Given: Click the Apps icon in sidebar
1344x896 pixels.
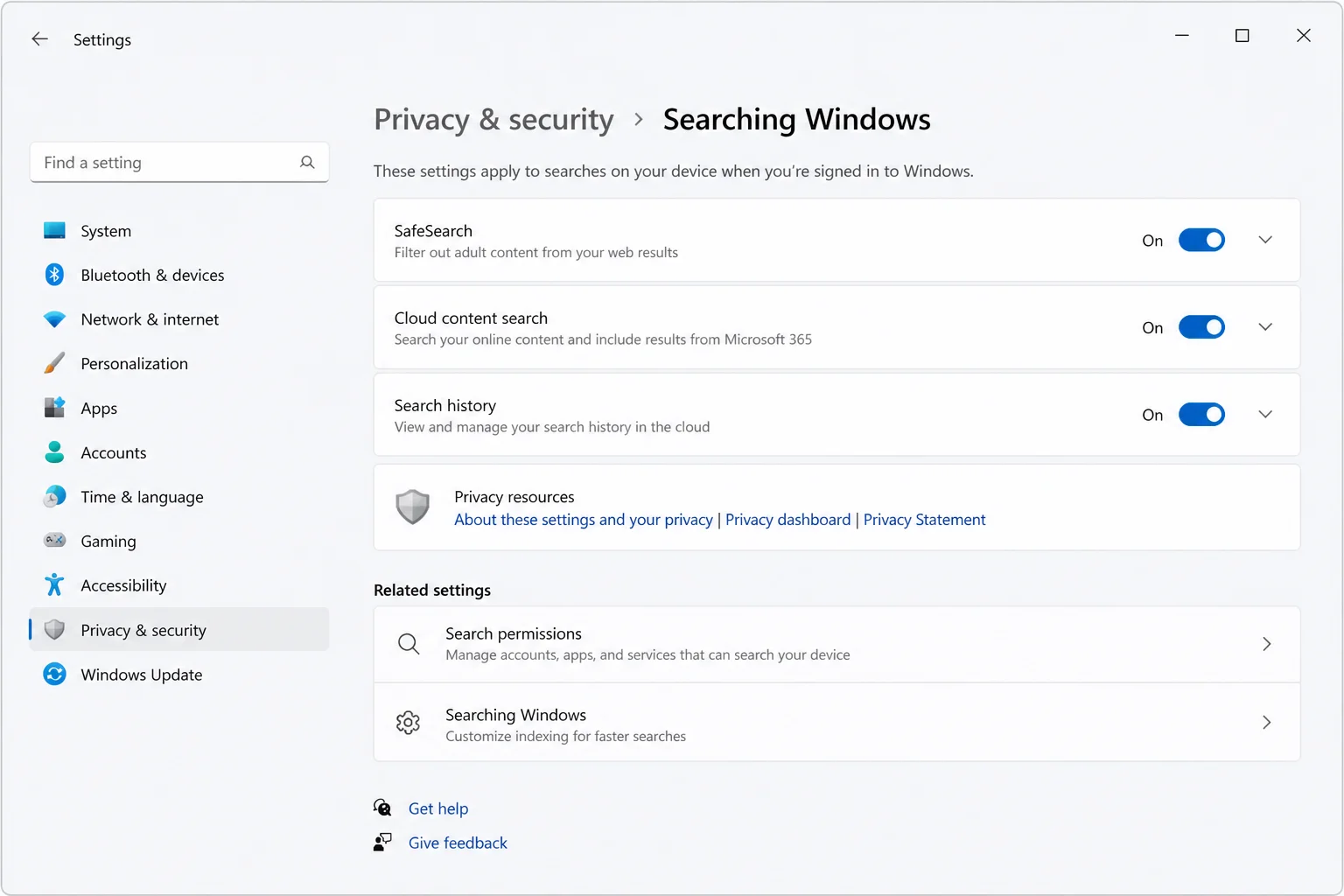Looking at the screenshot, I should point(54,408).
